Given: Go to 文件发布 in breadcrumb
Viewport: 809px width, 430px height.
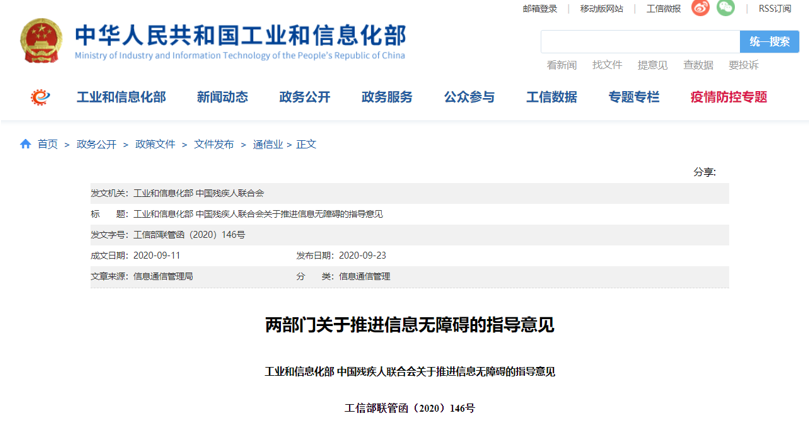Looking at the screenshot, I should click(x=214, y=144).
